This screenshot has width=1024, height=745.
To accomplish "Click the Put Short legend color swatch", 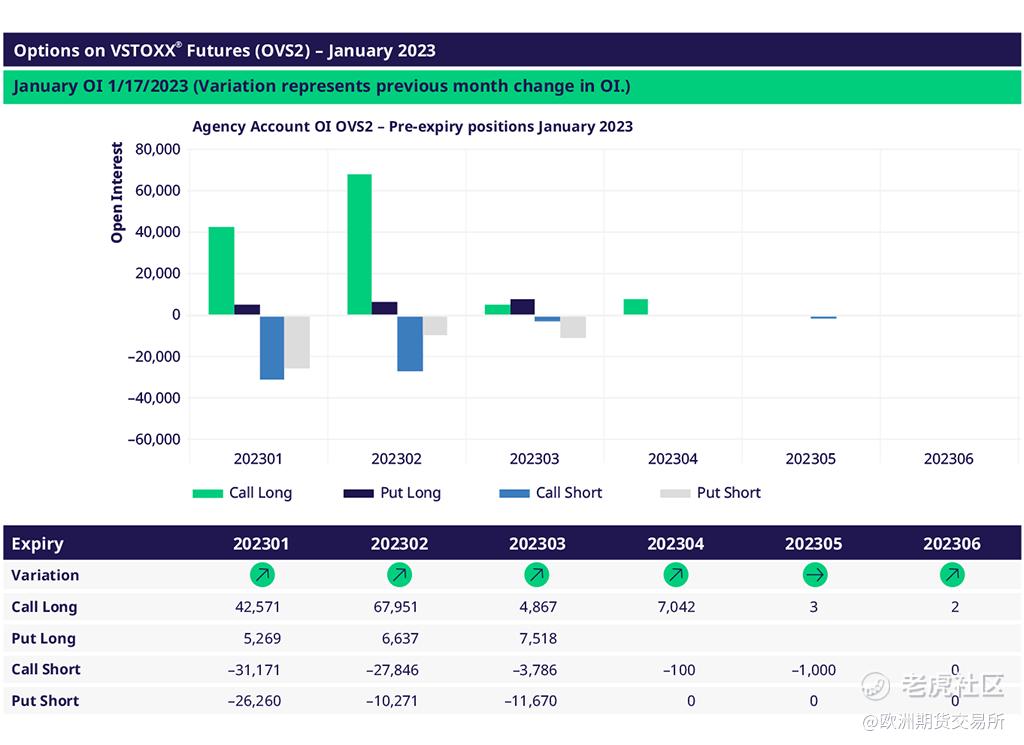I will coord(676,493).
